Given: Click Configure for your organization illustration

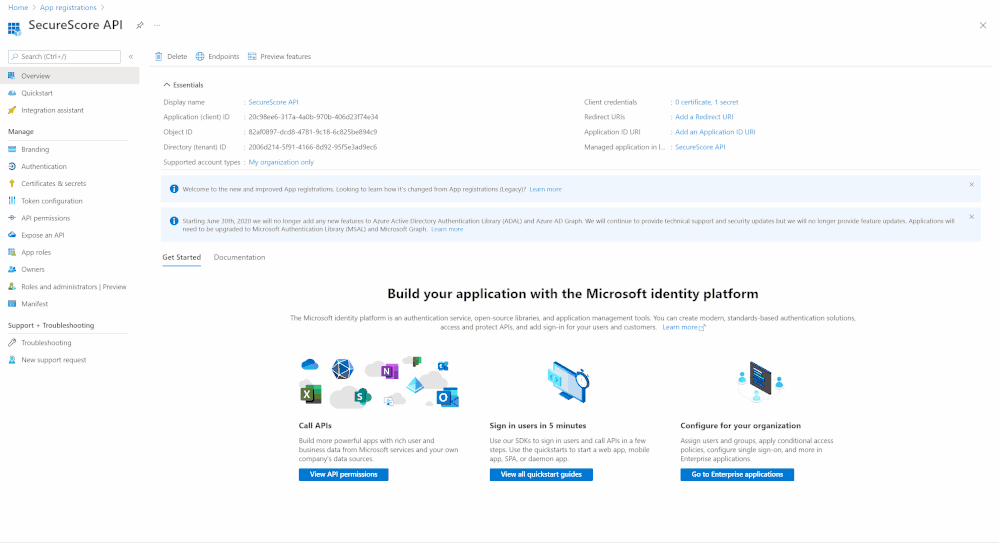Looking at the screenshot, I should (760, 381).
